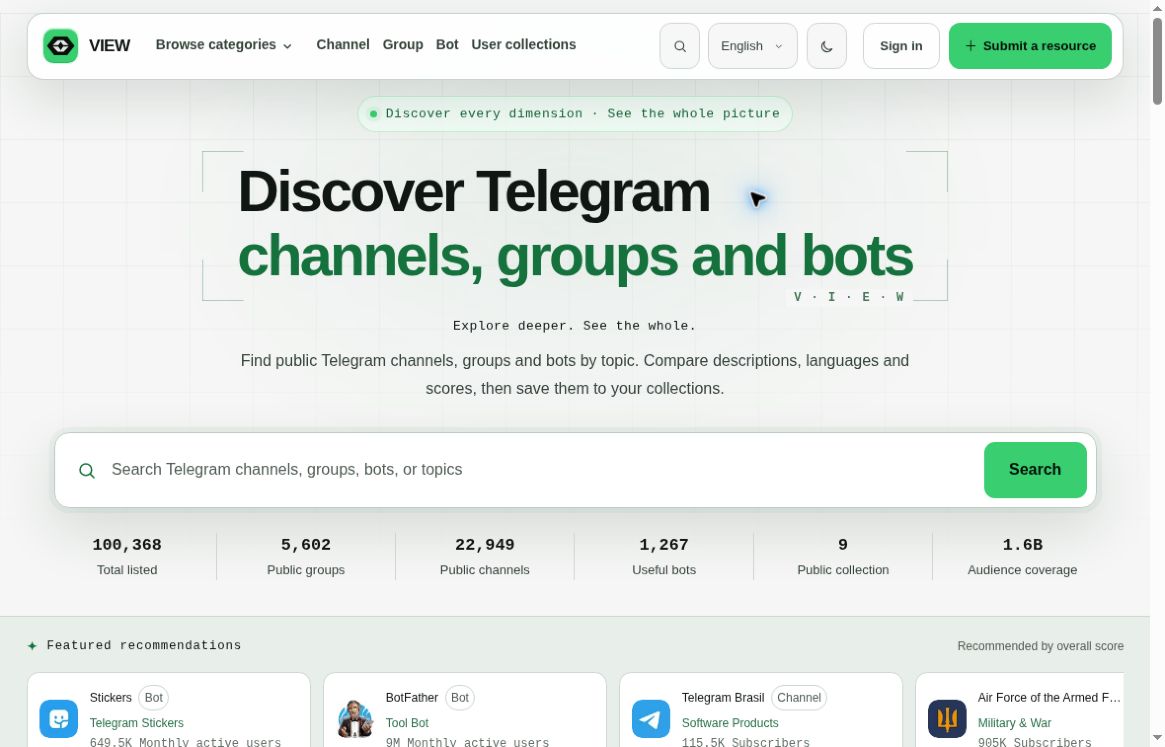Click the Telegram Brasil paper-plane icon
Image resolution: width=1165 pixels, height=747 pixels.
(650, 719)
